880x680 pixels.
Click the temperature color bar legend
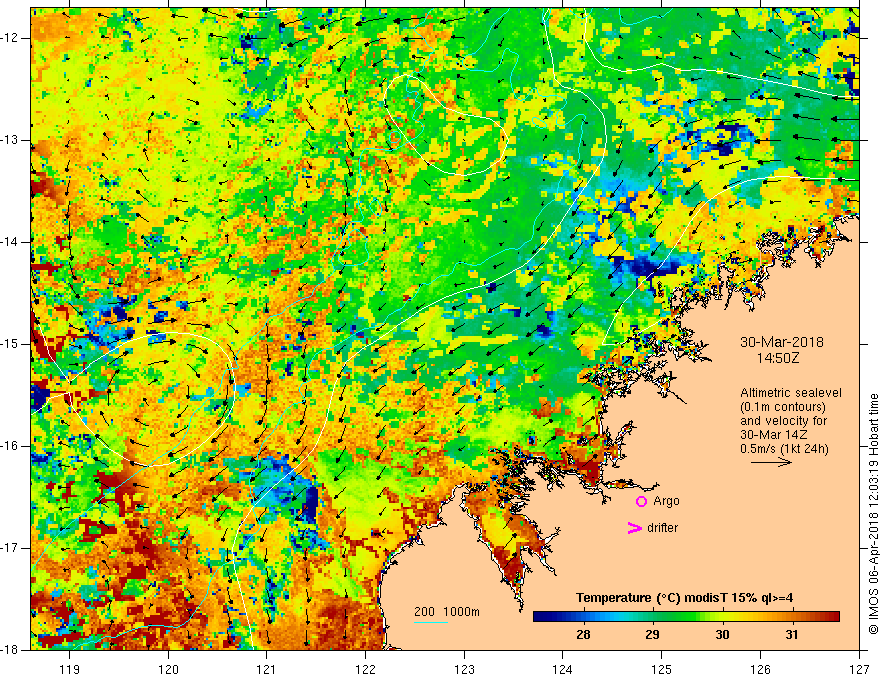point(686,617)
